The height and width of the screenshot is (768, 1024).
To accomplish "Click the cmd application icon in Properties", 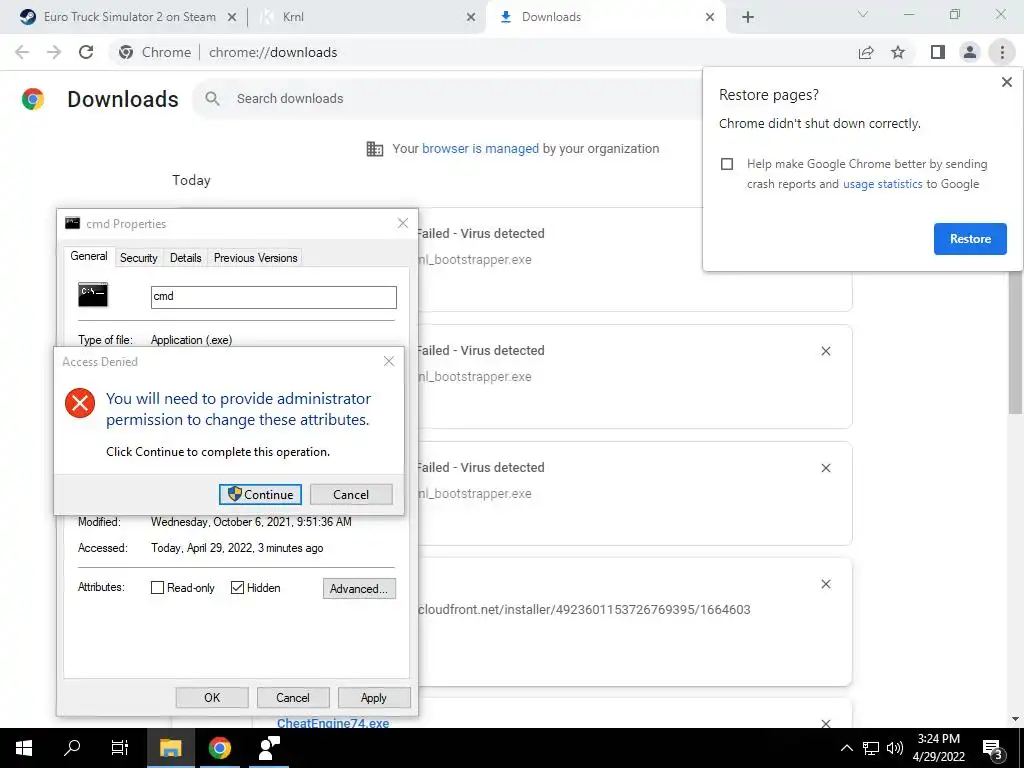I will pyautogui.click(x=93, y=295).
